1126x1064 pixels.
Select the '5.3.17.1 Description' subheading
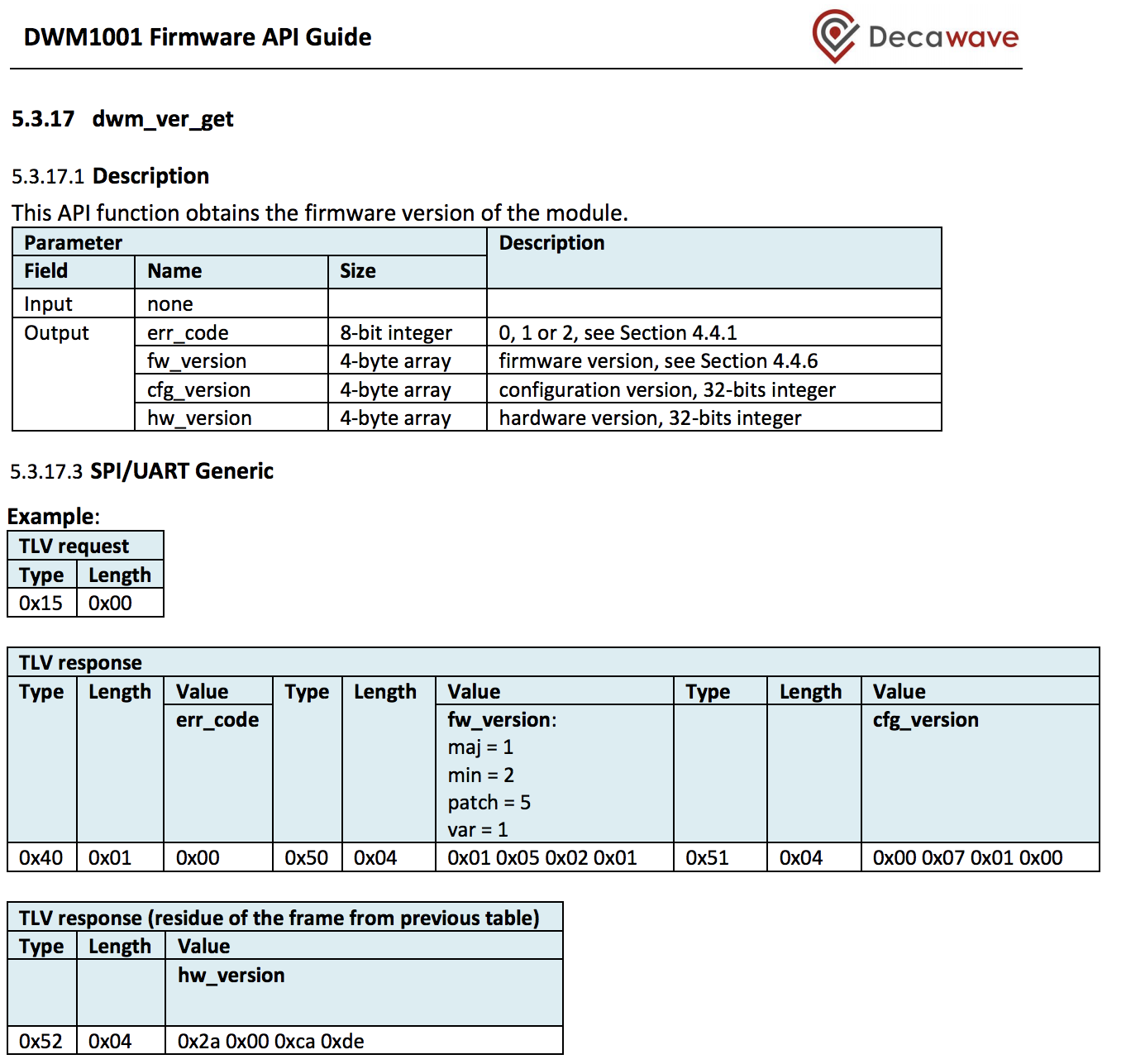point(110,176)
